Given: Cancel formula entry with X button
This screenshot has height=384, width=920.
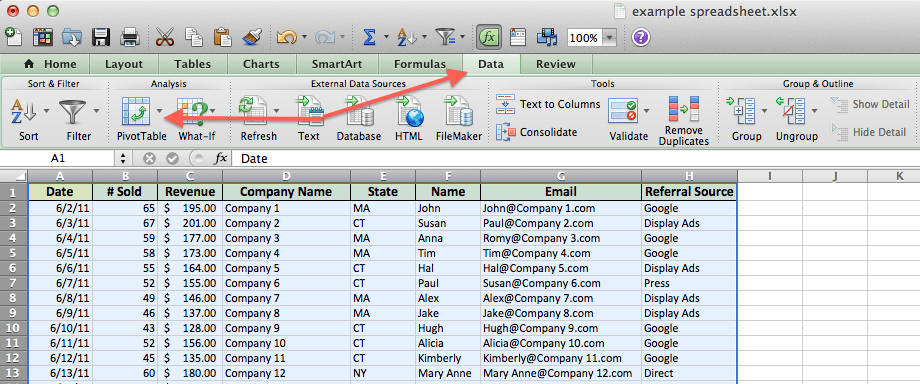Looking at the screenshot, I should (150, 159).
